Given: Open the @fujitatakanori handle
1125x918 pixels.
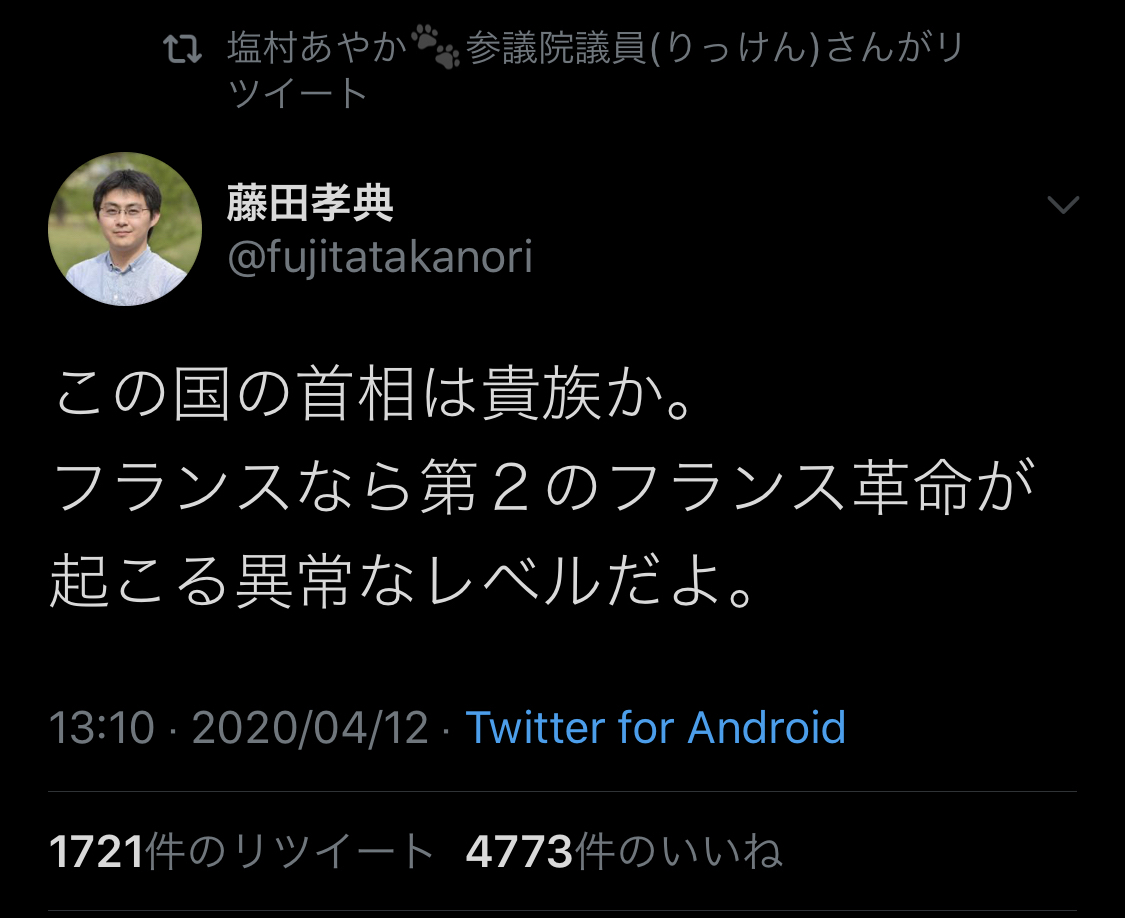Looking at the screenshot, I should pyautogui.click(x=380, y=257).
